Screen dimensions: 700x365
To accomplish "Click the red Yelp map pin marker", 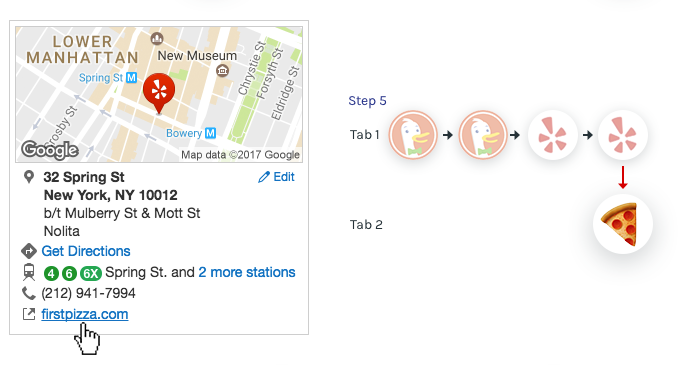I will [159, 93].
